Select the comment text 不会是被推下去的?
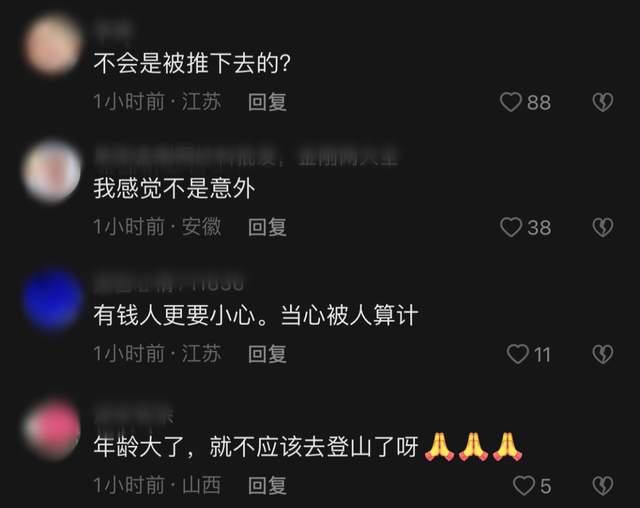 [192, 63]
